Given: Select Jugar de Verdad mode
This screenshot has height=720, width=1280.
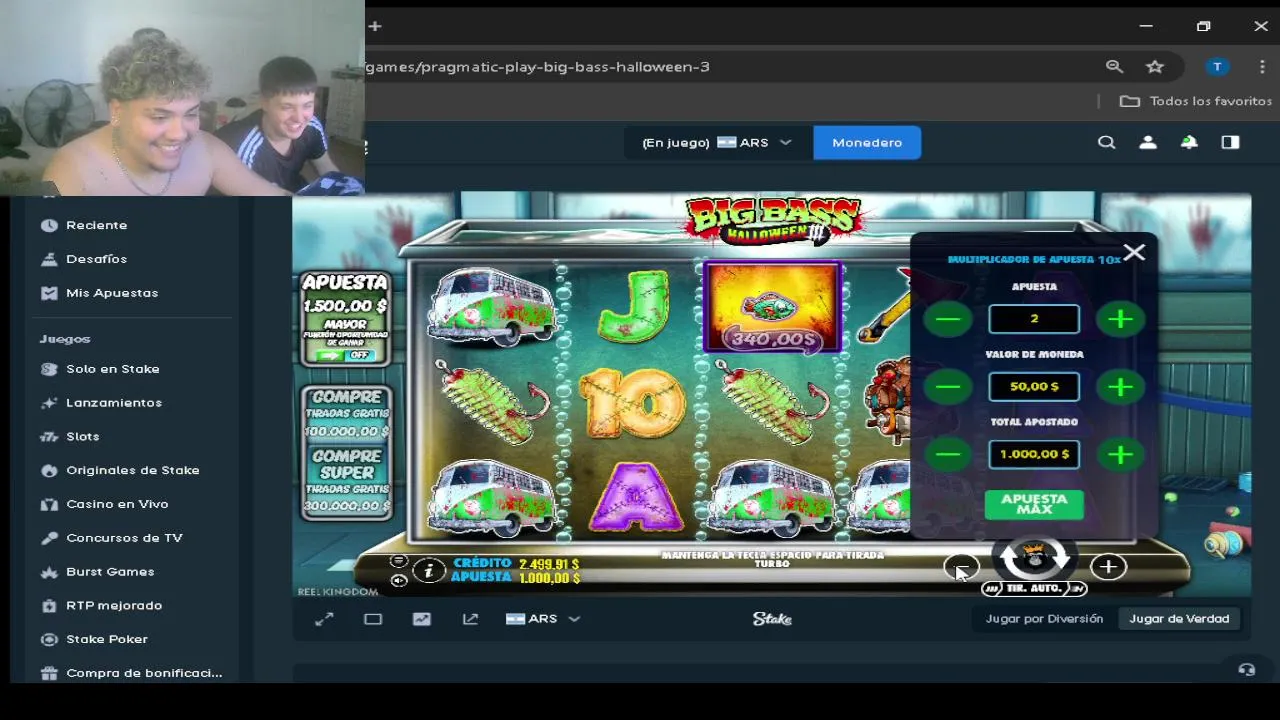Looking at the screenshot, I should pos(1179,619).
